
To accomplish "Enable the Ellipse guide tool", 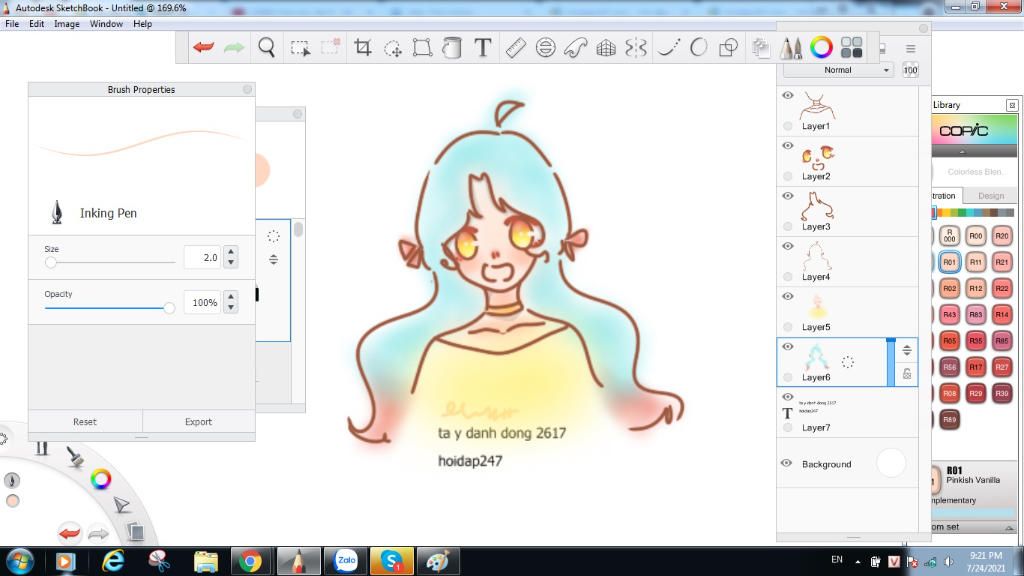I will click(x=545, y=48).
